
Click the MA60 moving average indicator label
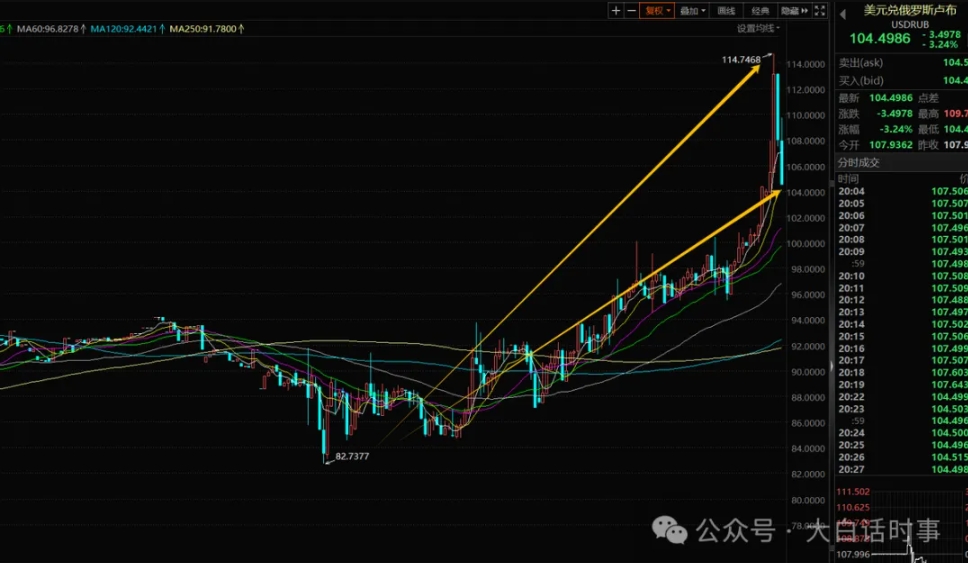[x=48, y=30]
